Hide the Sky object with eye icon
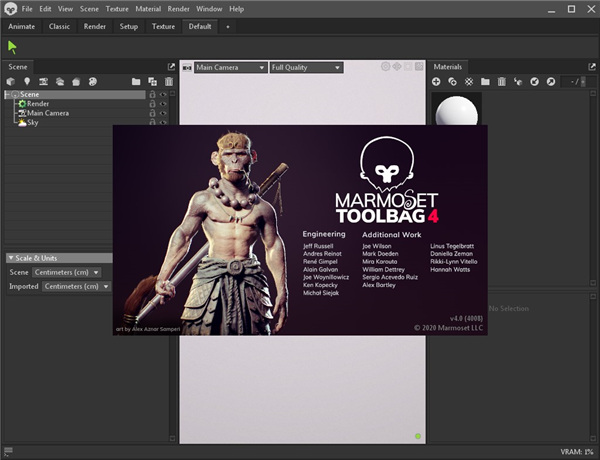 tap(163, 123)
